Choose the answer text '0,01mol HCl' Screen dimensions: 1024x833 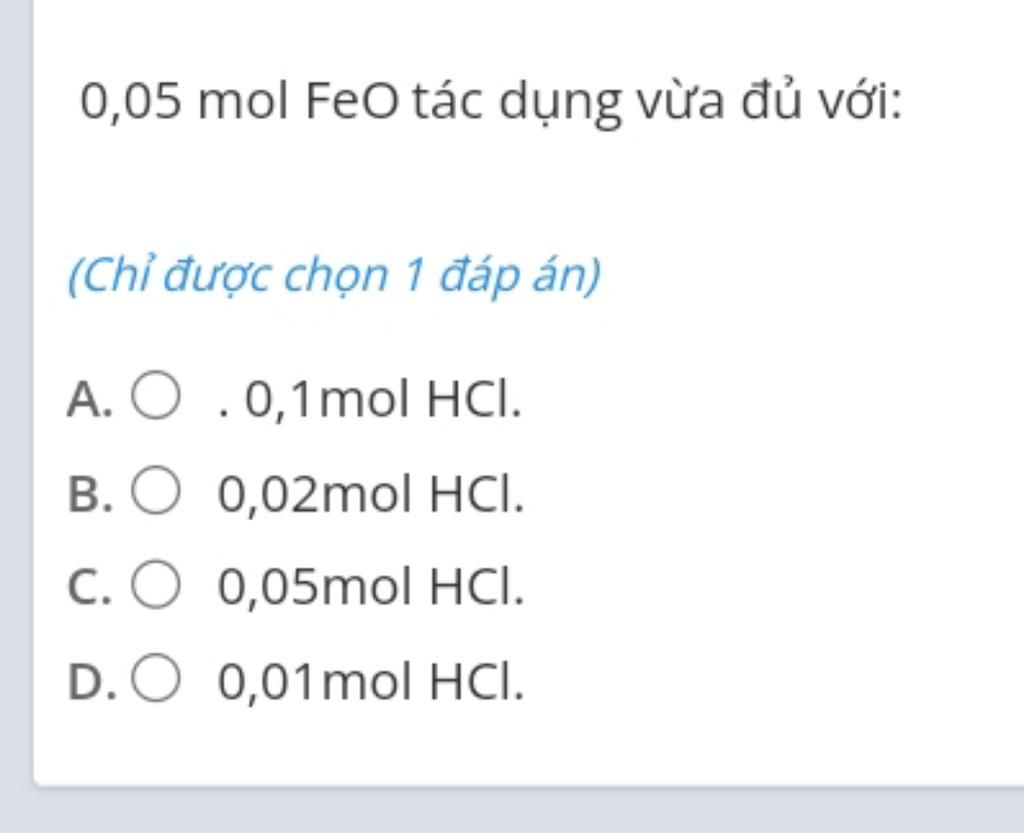[x=370, y=682]
